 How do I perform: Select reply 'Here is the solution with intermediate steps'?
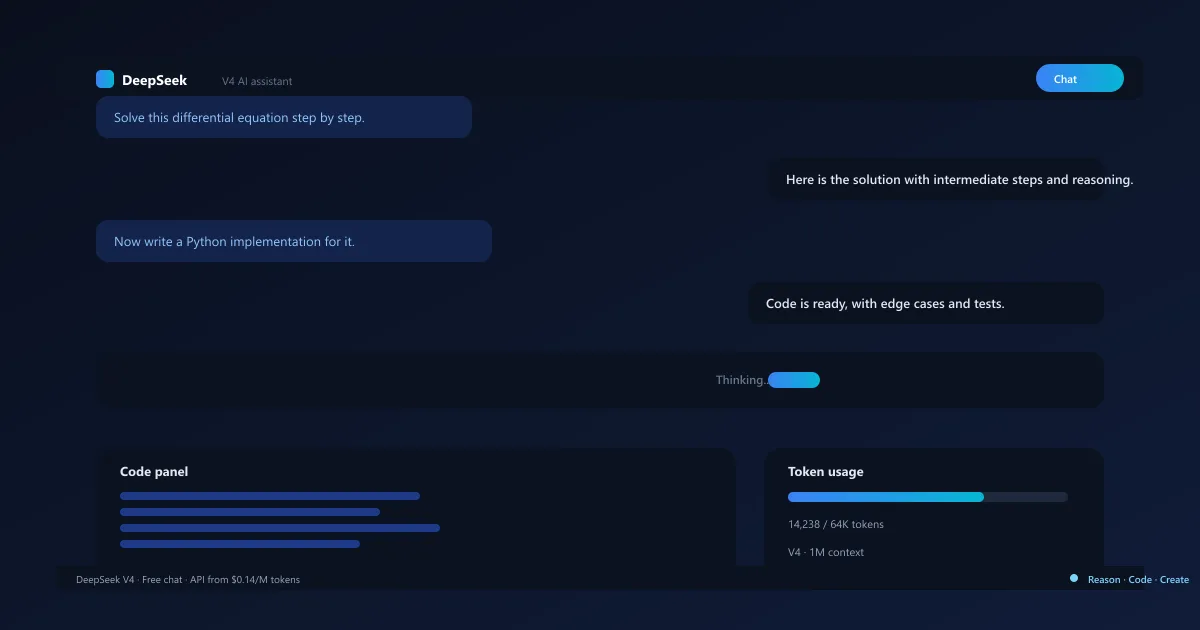point(936,180)
